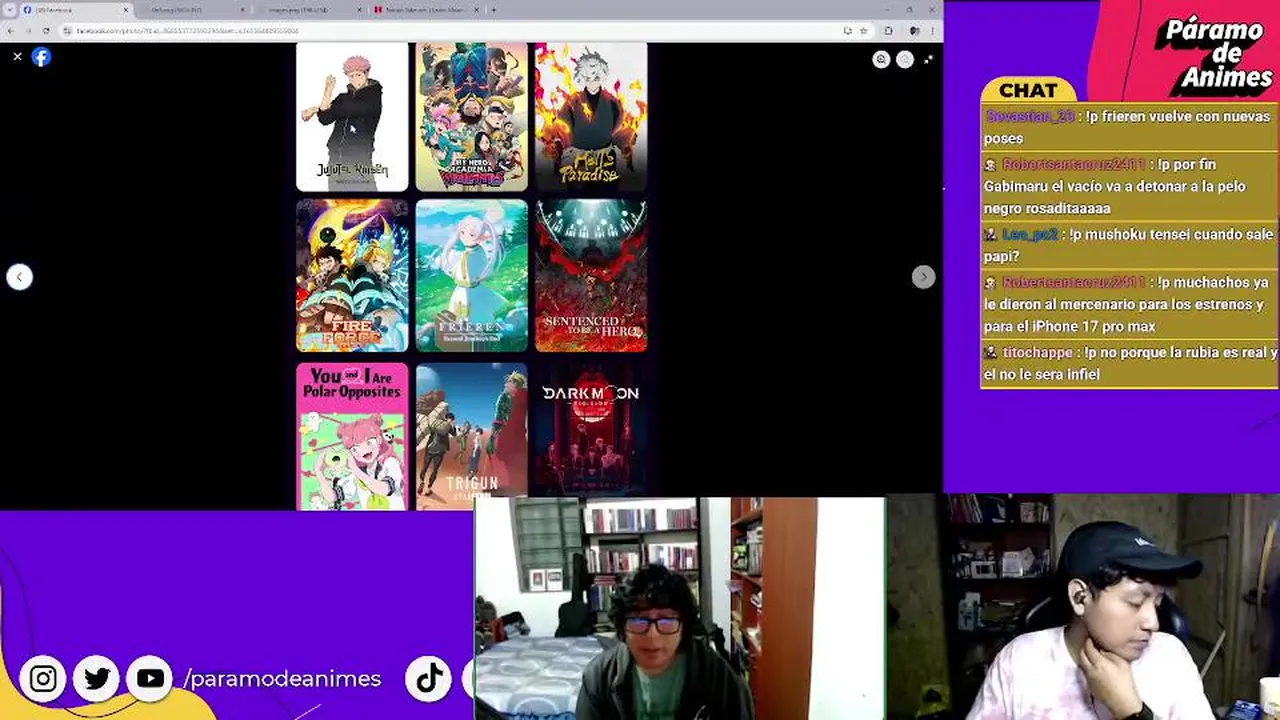Click the middle webcam feed with glasses
The image size is (1280, 720).
point(679,609)
